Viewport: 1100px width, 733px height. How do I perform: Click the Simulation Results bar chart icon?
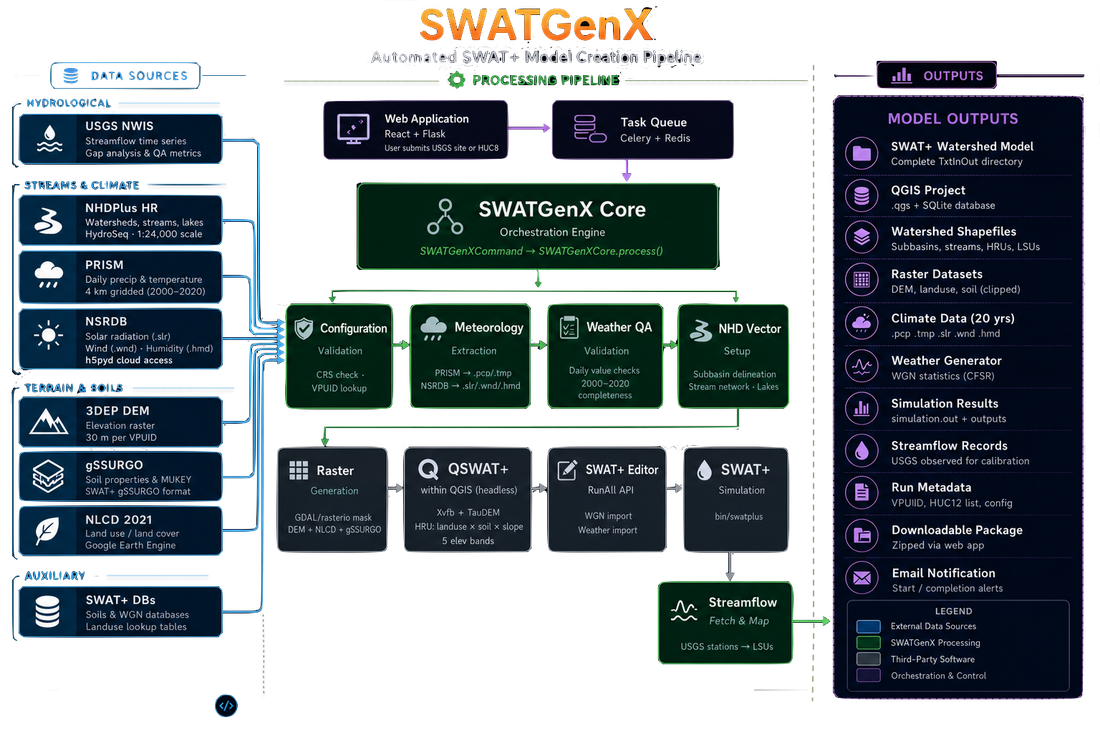[x=861, y=409]
